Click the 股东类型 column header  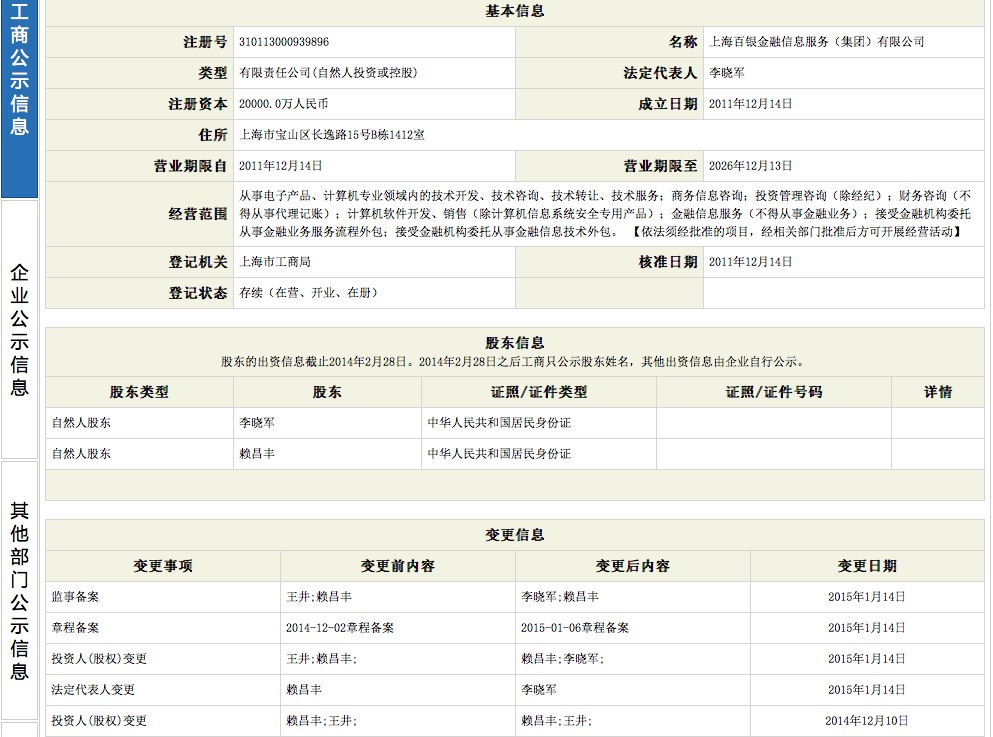click(x=139, y=392)
